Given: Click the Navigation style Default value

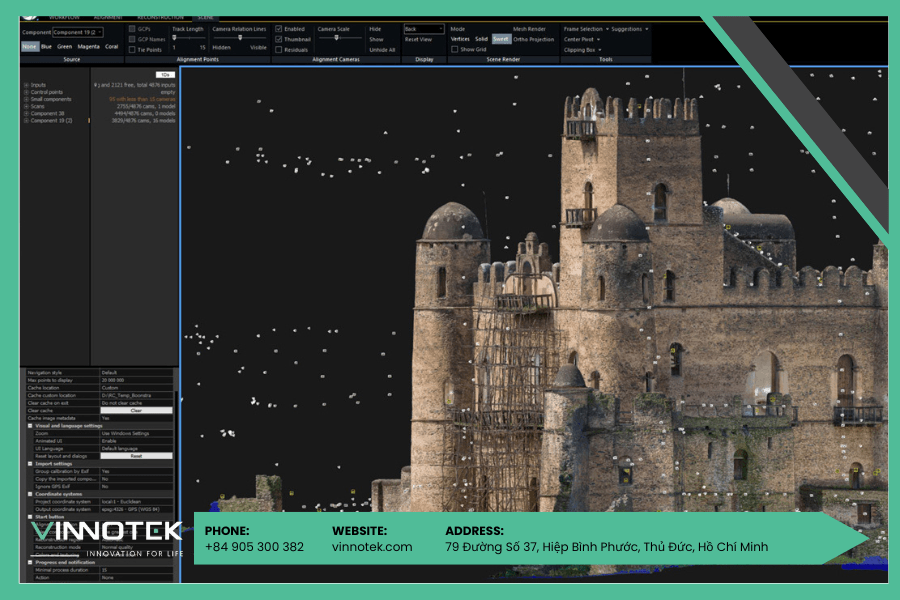Looking at the screenshot, I should [136, 373].
